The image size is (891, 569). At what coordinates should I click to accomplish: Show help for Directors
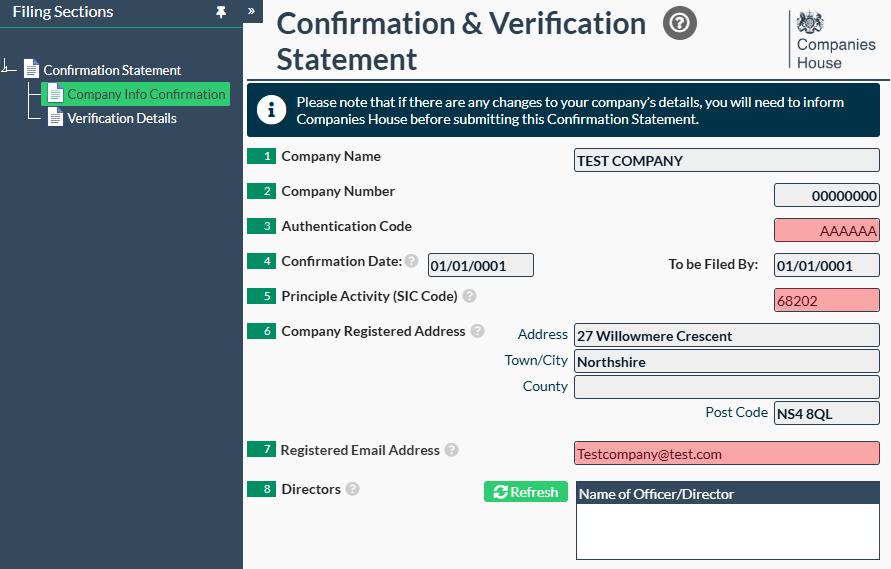(x=352, y=489)
